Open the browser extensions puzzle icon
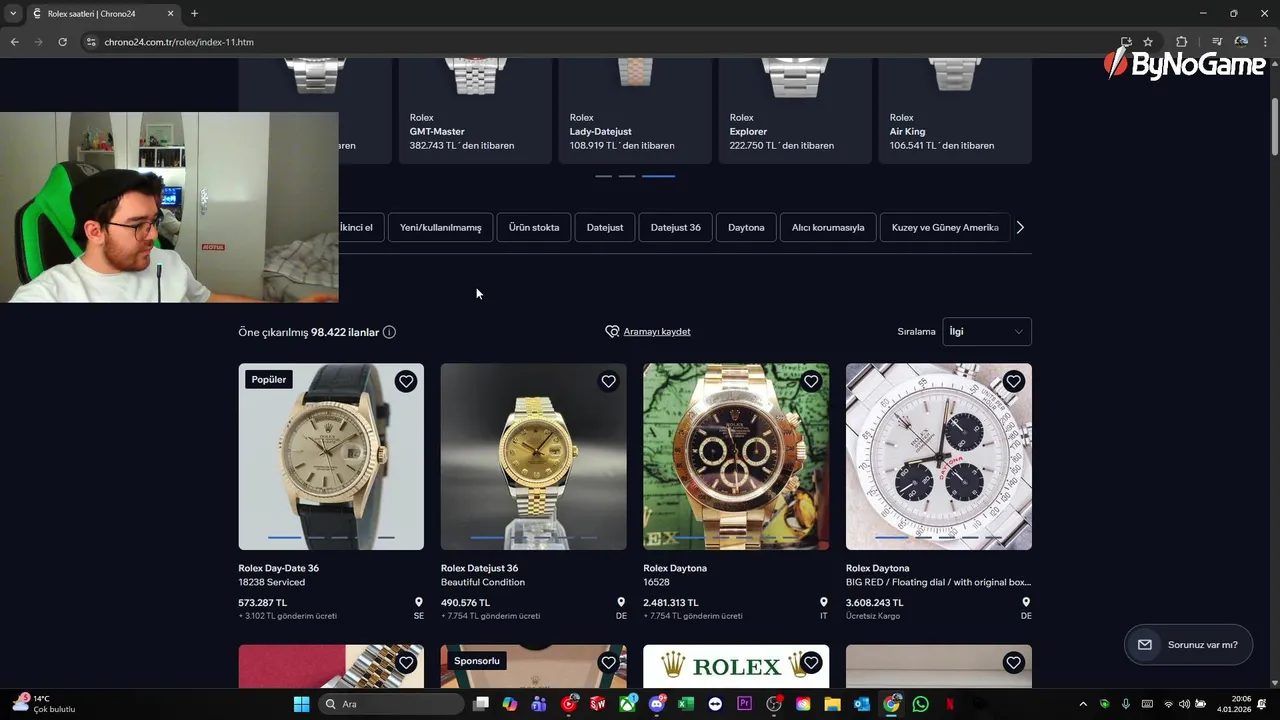Screen dimensions: 1280x720 [1181, 42]
